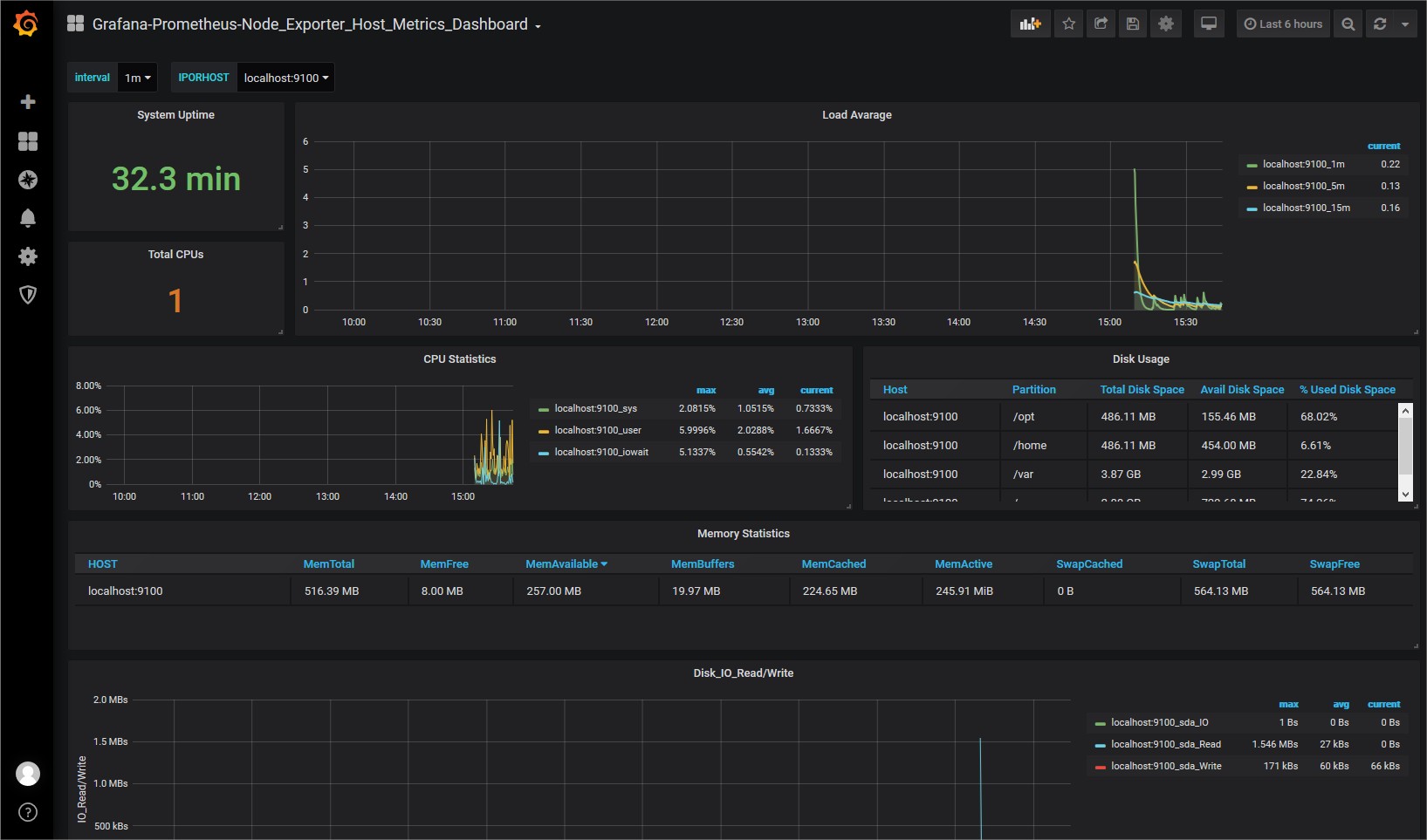Toggle localhost:9100_sda_Read series in legend
The width and height of the screenshot is (1427, 840).
pos(1166,744)
